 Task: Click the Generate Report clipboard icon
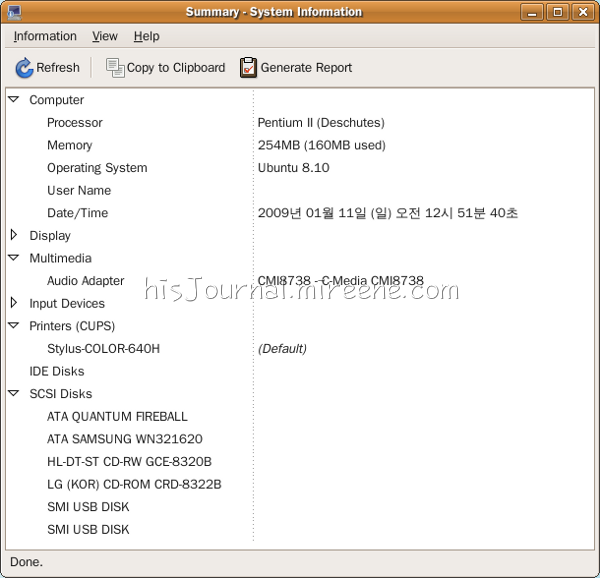click(248, 68)
